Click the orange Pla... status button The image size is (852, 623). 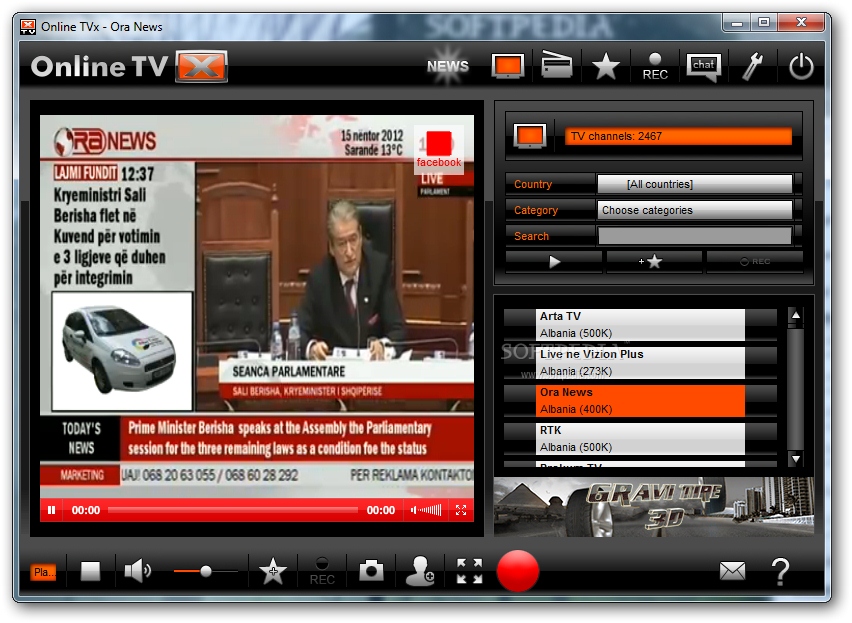pyautogui.click(x=43, y=572)
